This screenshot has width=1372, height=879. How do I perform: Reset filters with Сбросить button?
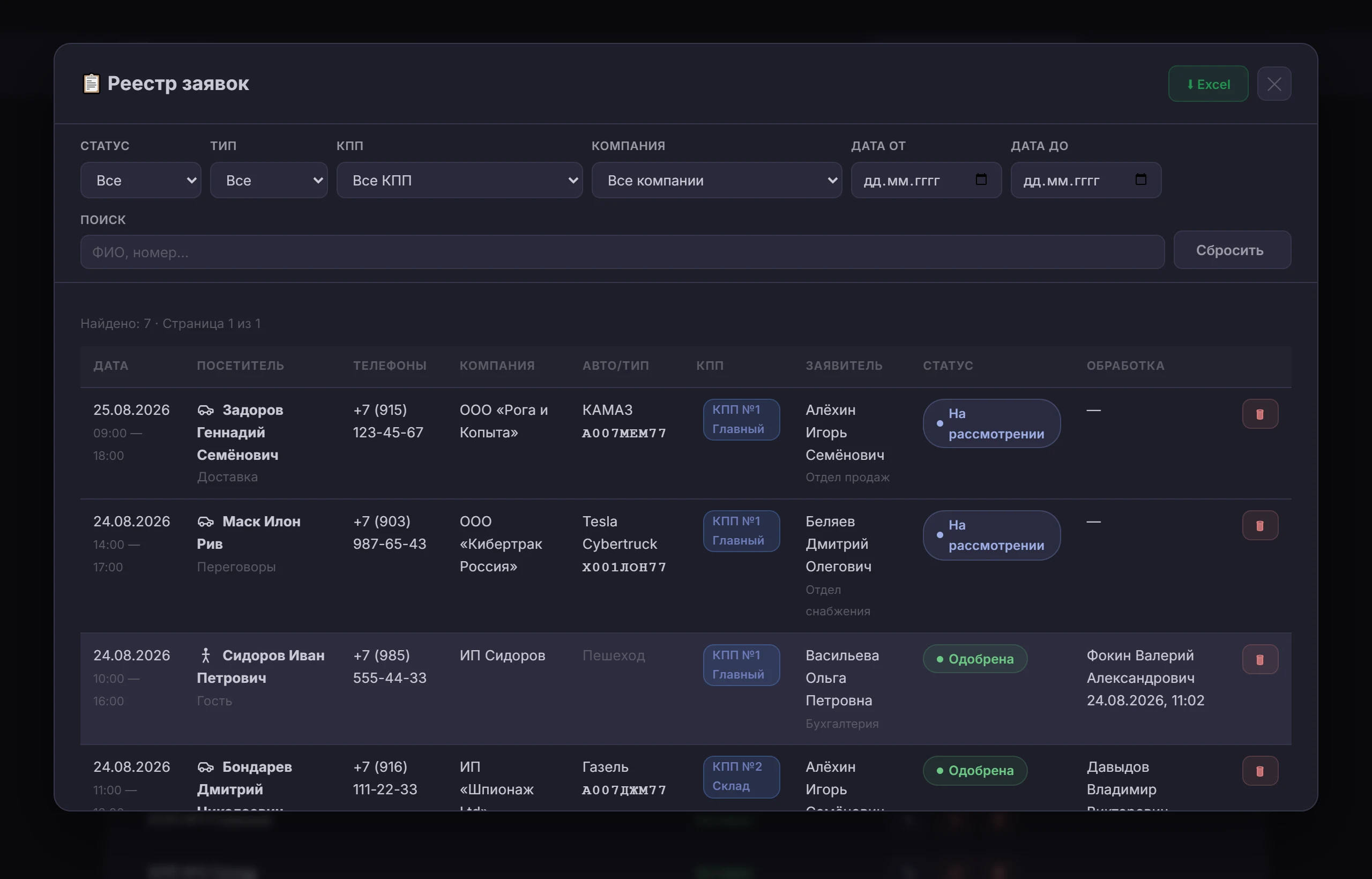(1232, 250)
